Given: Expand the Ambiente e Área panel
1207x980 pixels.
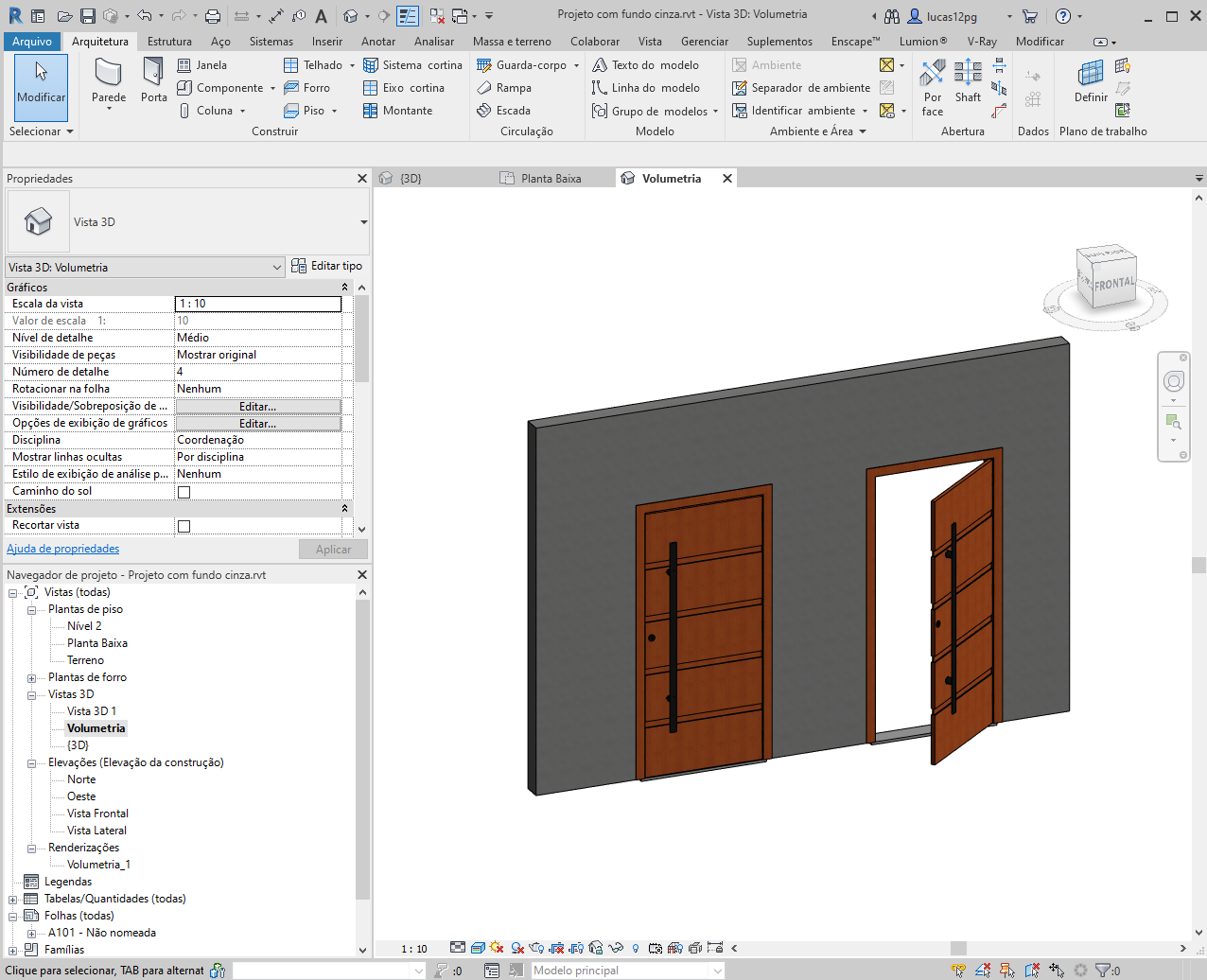Looking at the screenshot, I should pyautogui.click(x=817, y=131).
